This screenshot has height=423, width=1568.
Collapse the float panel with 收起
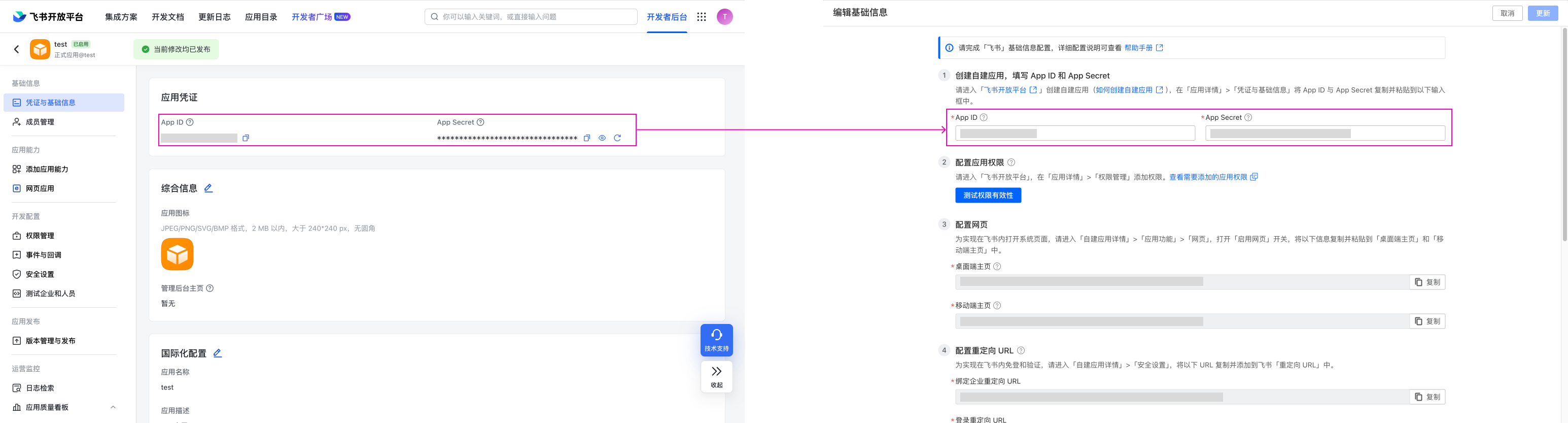click(x=716, y=377)
